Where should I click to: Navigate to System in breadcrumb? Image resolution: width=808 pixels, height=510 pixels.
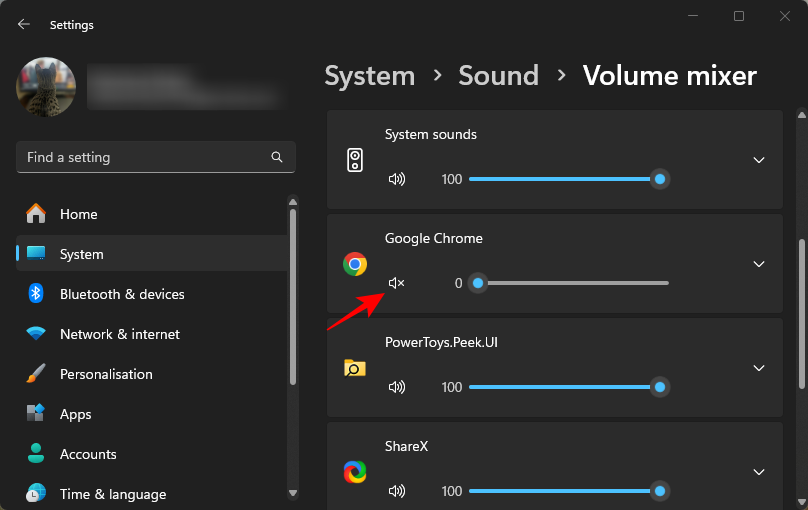point(369,76)
